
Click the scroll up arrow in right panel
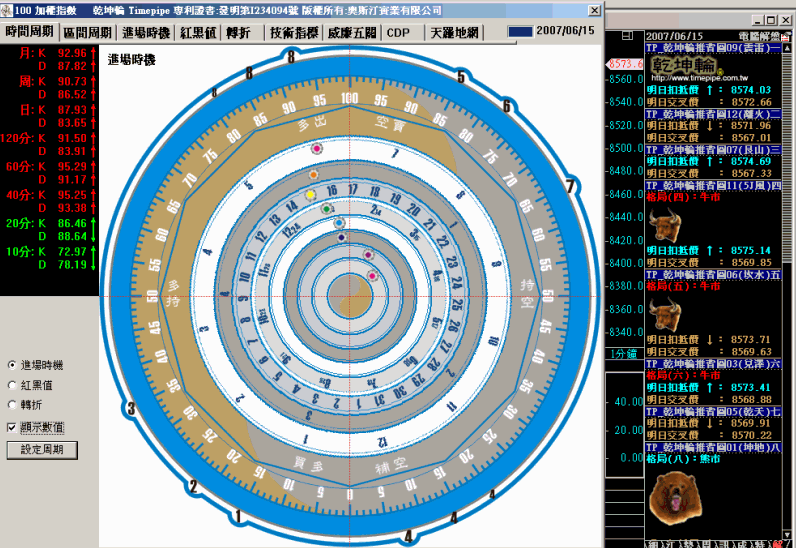pos(787,48)
